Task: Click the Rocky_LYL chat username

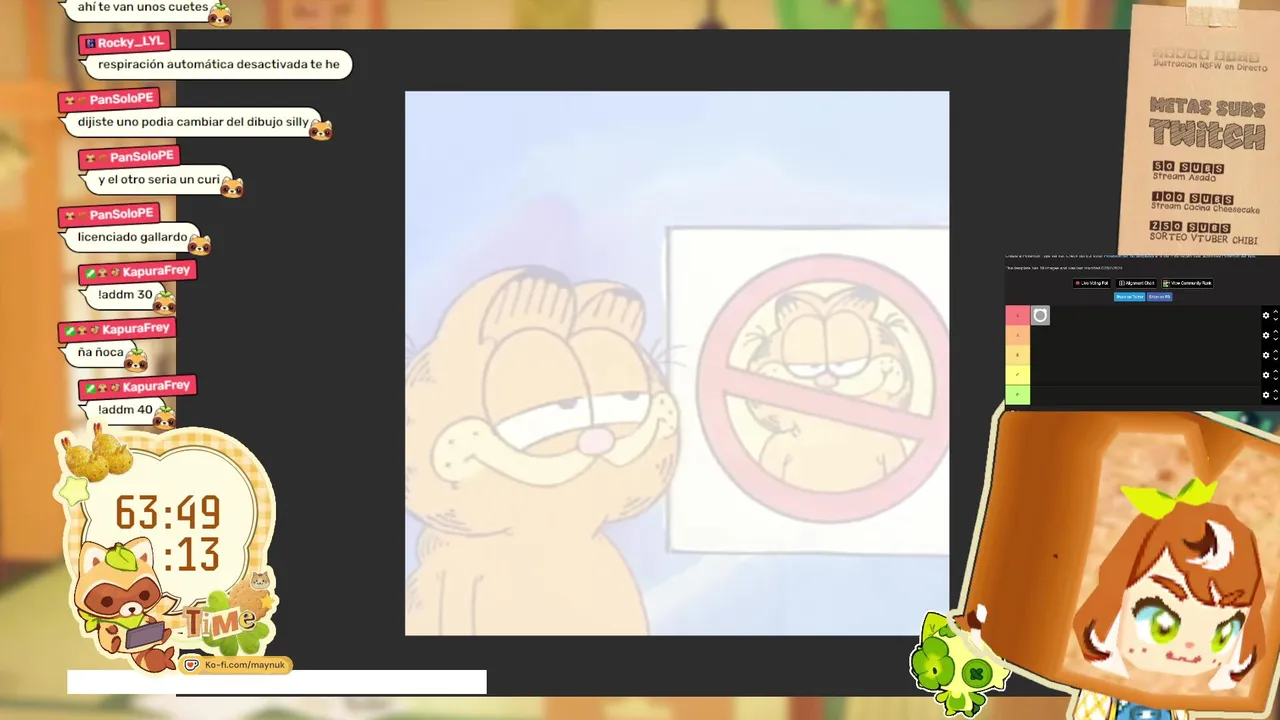Action: [x=130, y=42]
